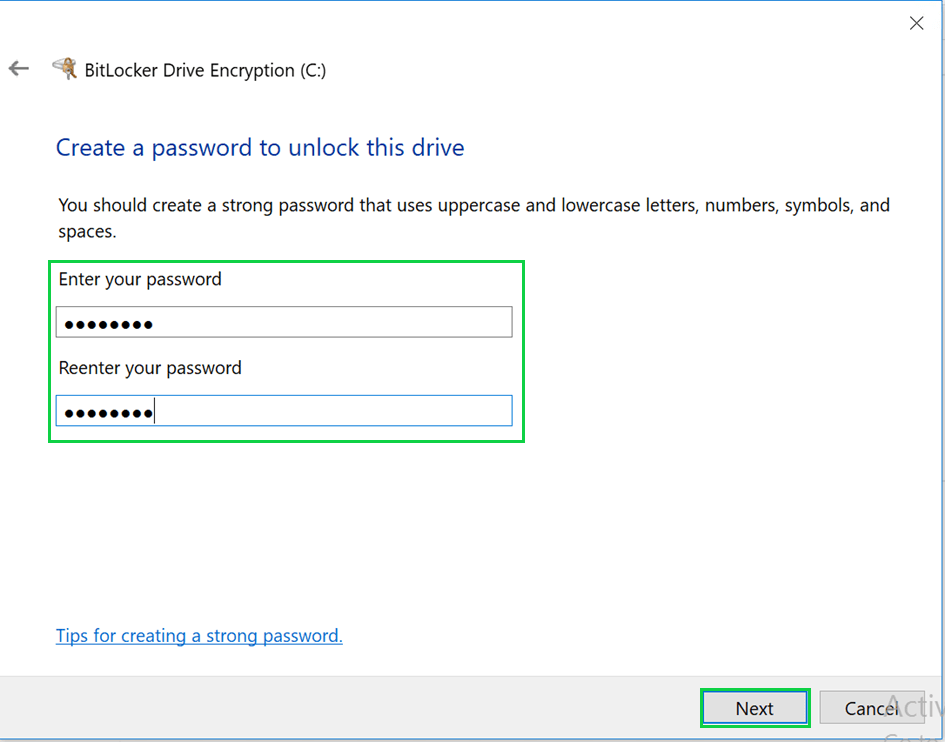Click the BitLocker Drive Encryption (C:) title text
Screen dimensions: 945x742
coord(207,70)
